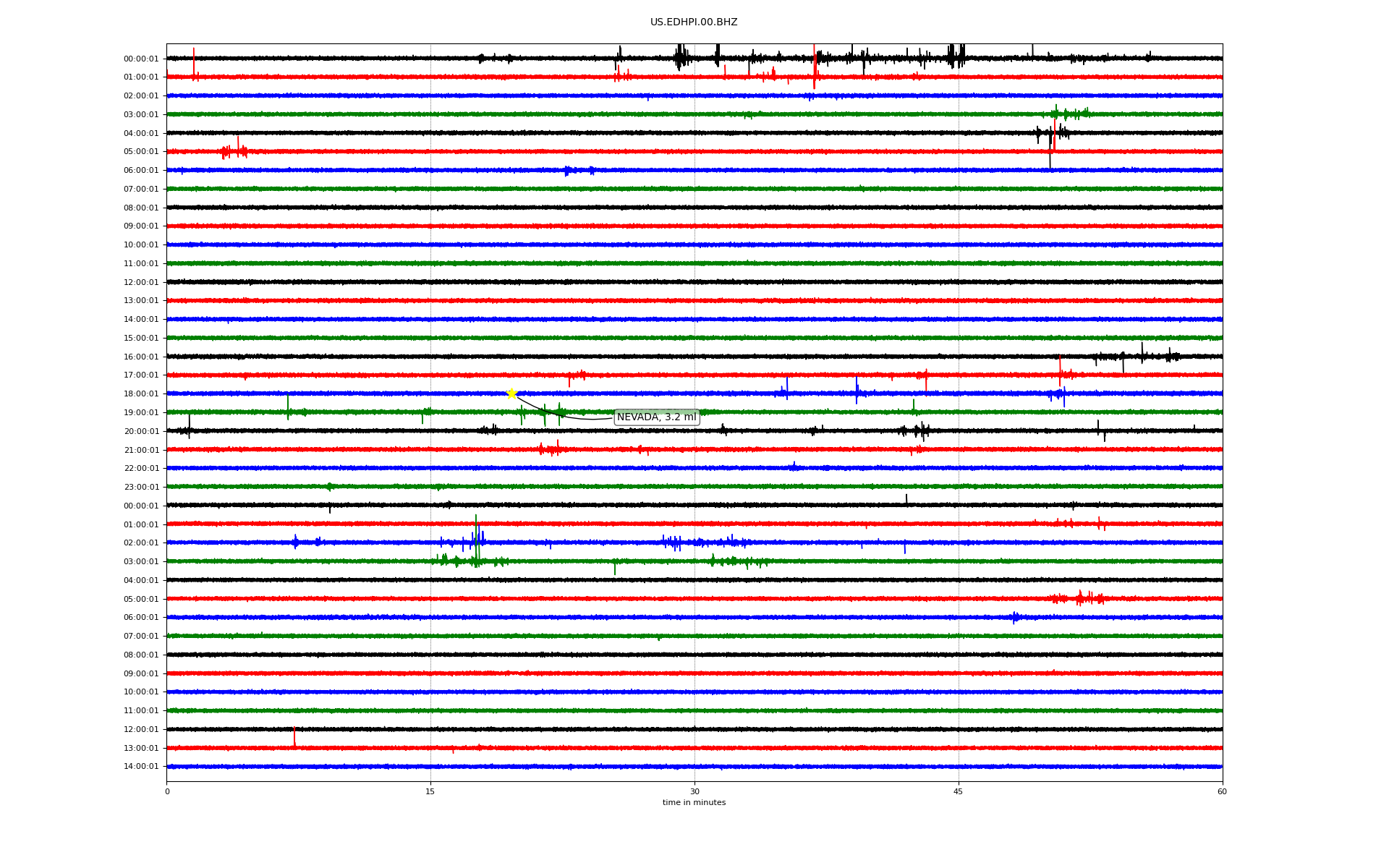Viewport: 1389px width, 868px height.
Task: Click the 14:00:01 label on the bottom row
Action: (141, 767)
